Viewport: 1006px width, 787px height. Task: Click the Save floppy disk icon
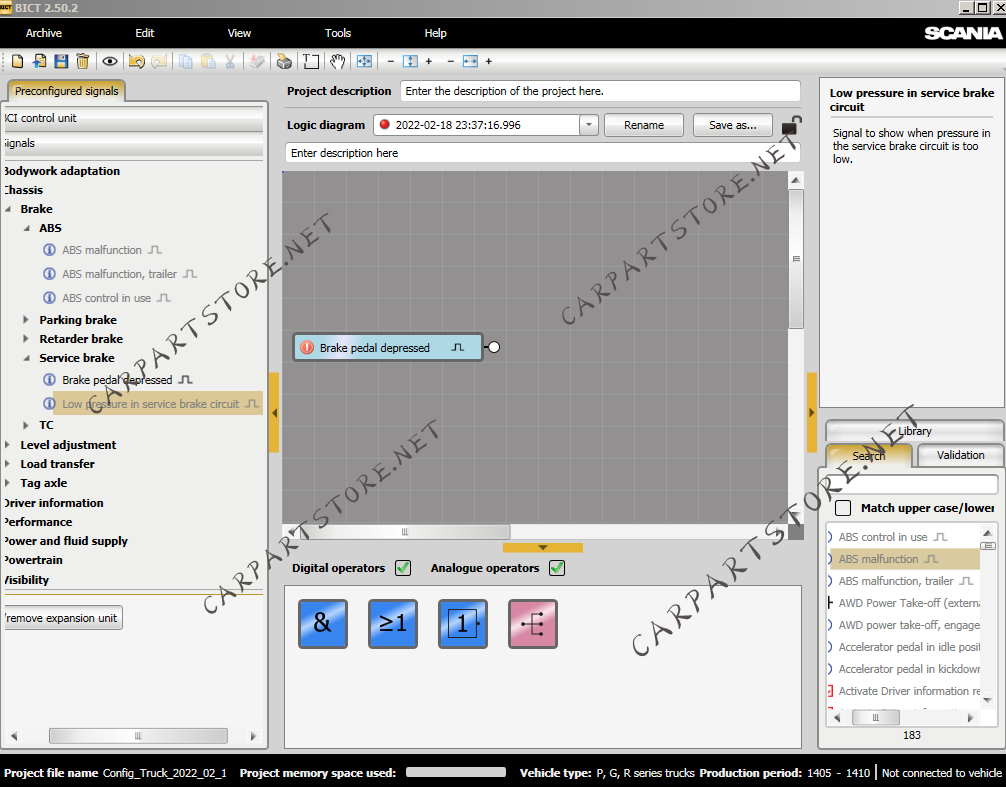click(61, 62)
